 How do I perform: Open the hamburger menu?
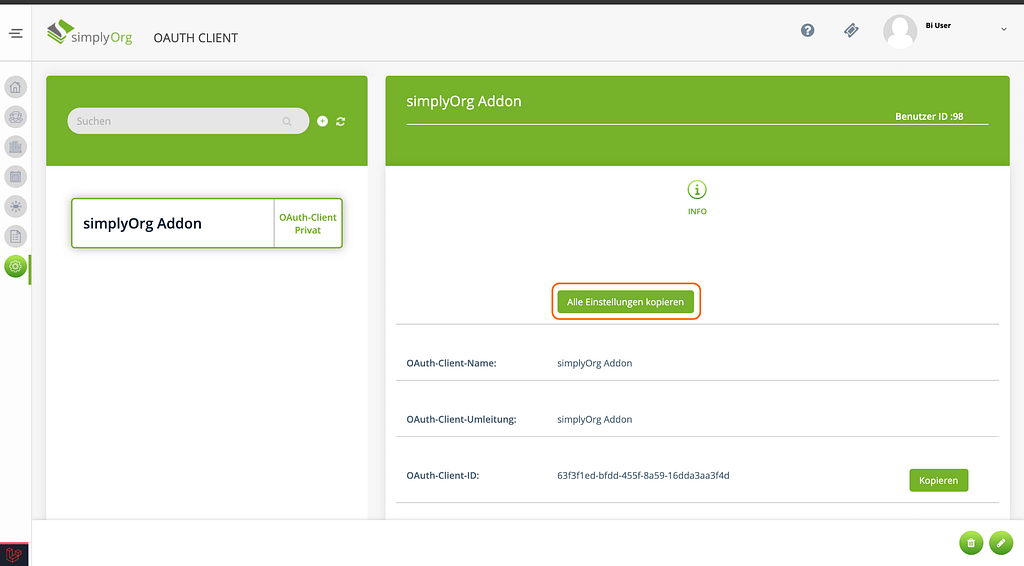pos(16,33)
